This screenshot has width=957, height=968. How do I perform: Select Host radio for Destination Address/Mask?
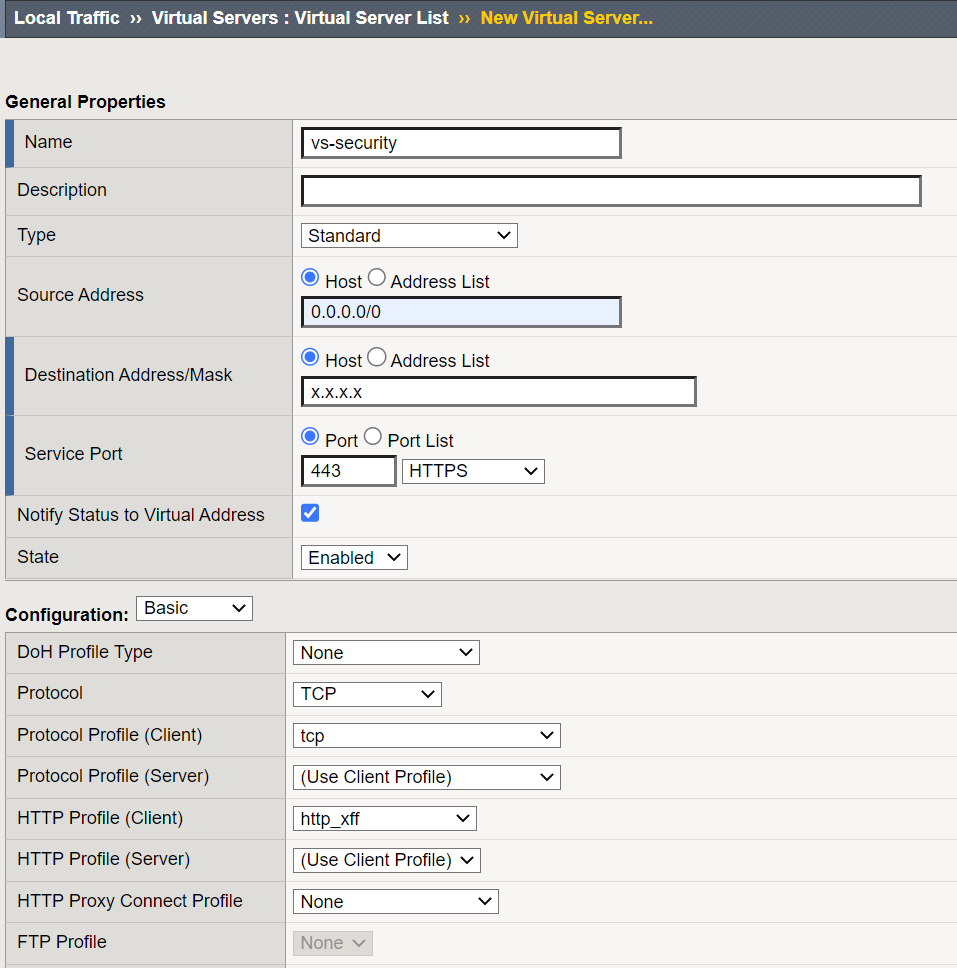tap(310, 357)
